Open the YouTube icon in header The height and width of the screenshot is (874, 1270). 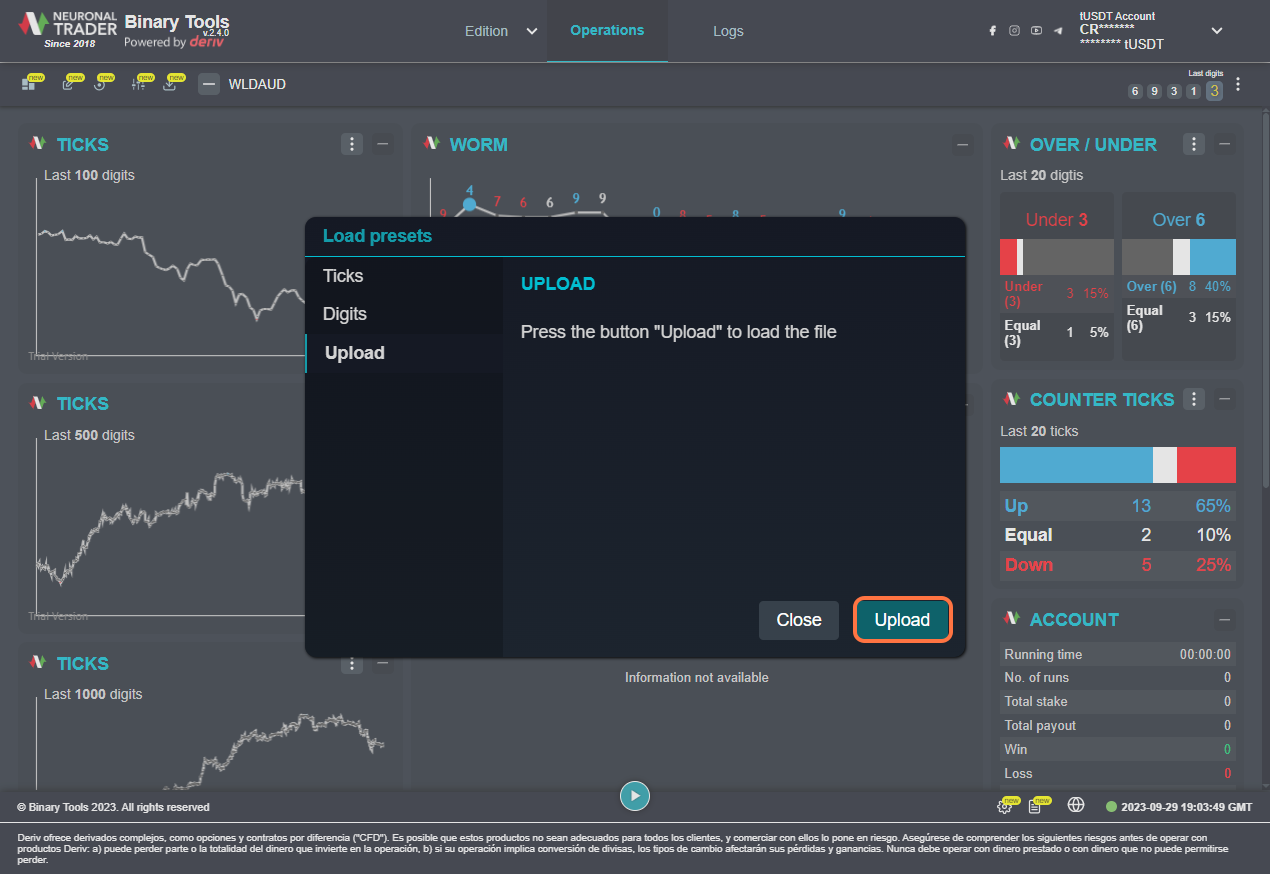point(1036,31)
